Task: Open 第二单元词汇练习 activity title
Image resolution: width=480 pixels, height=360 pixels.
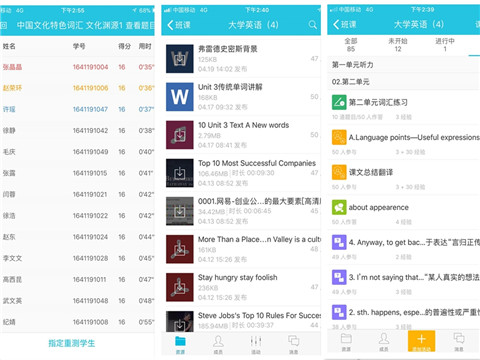Action: pyautogui.click(x=378, y=102)
